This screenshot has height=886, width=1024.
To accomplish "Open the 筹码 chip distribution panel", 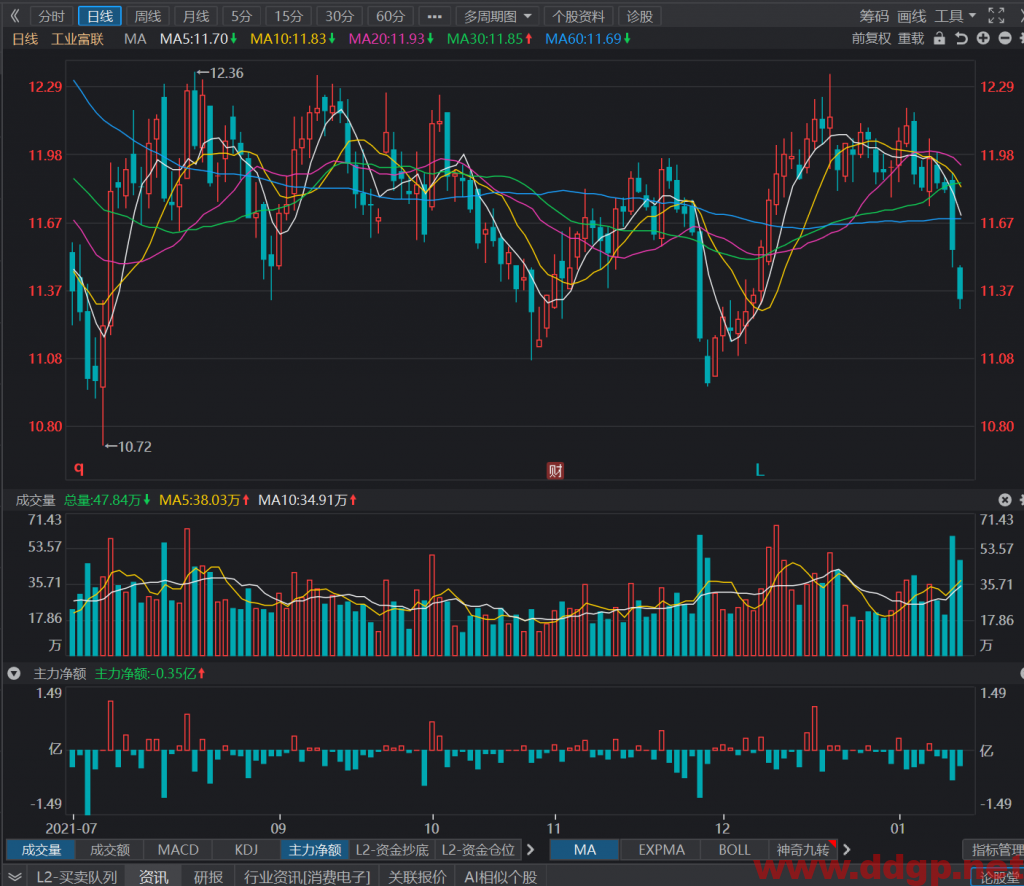I will [874, 16].
